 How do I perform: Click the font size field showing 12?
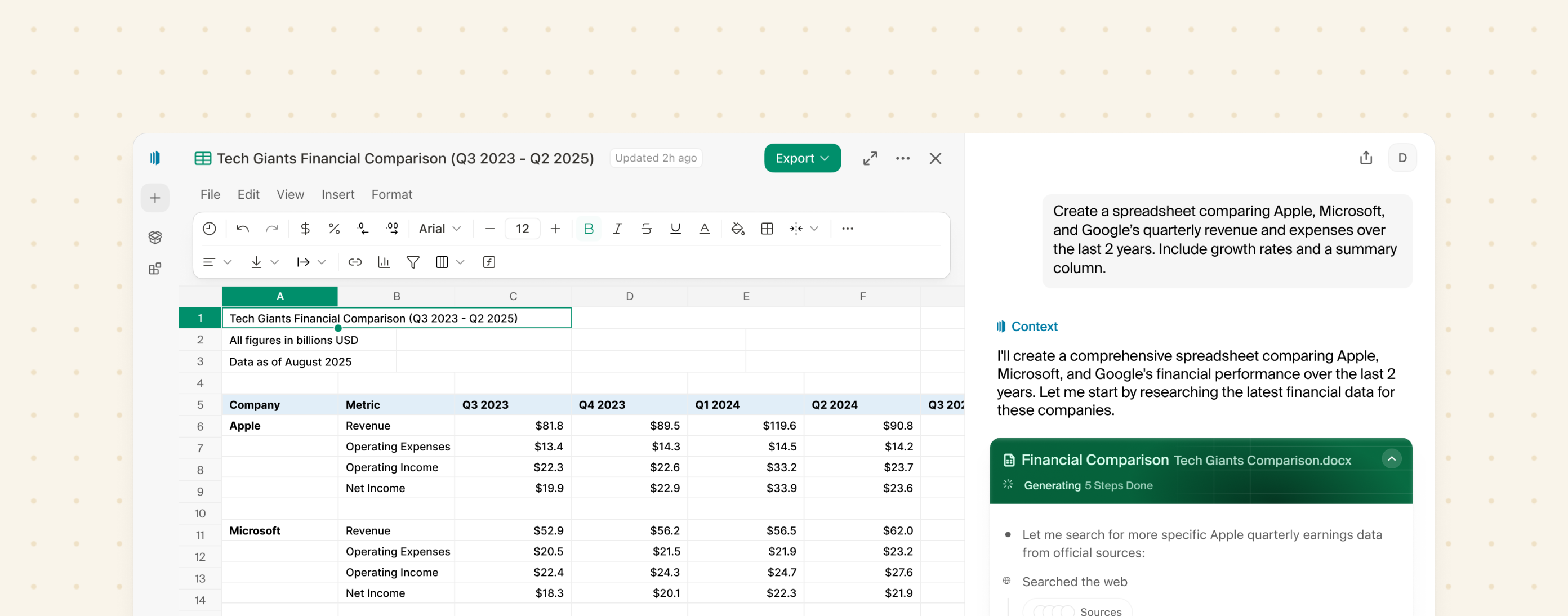(522, 229)
